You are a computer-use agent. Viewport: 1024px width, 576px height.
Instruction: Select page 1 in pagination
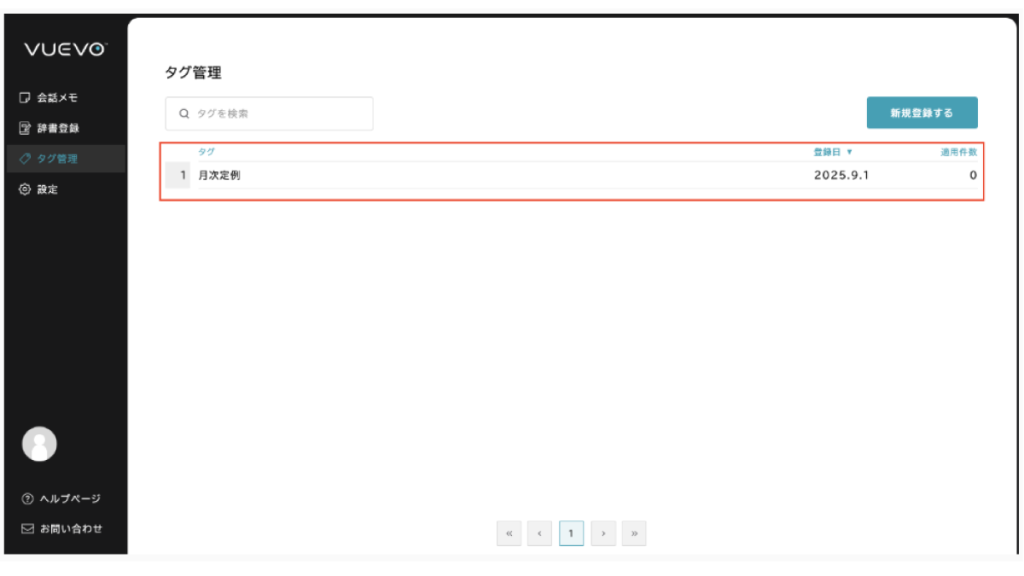coord(571,534)
